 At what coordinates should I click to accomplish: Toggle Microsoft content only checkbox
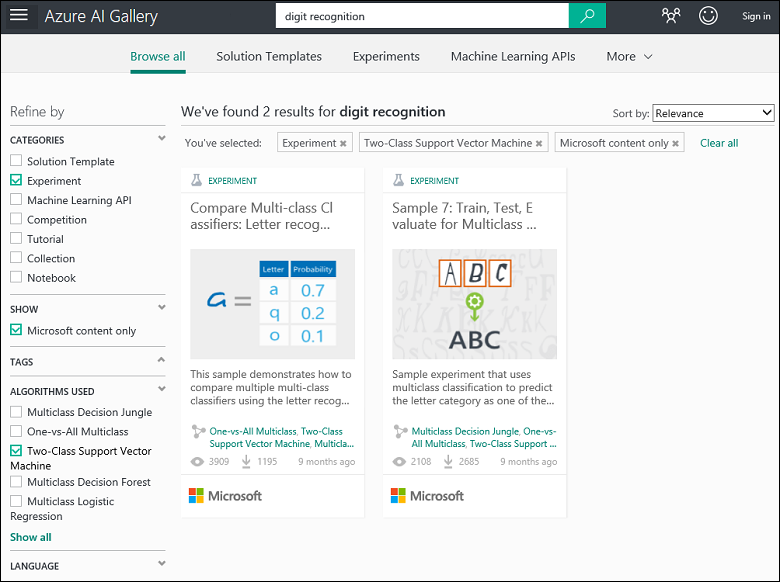point(16,331)
